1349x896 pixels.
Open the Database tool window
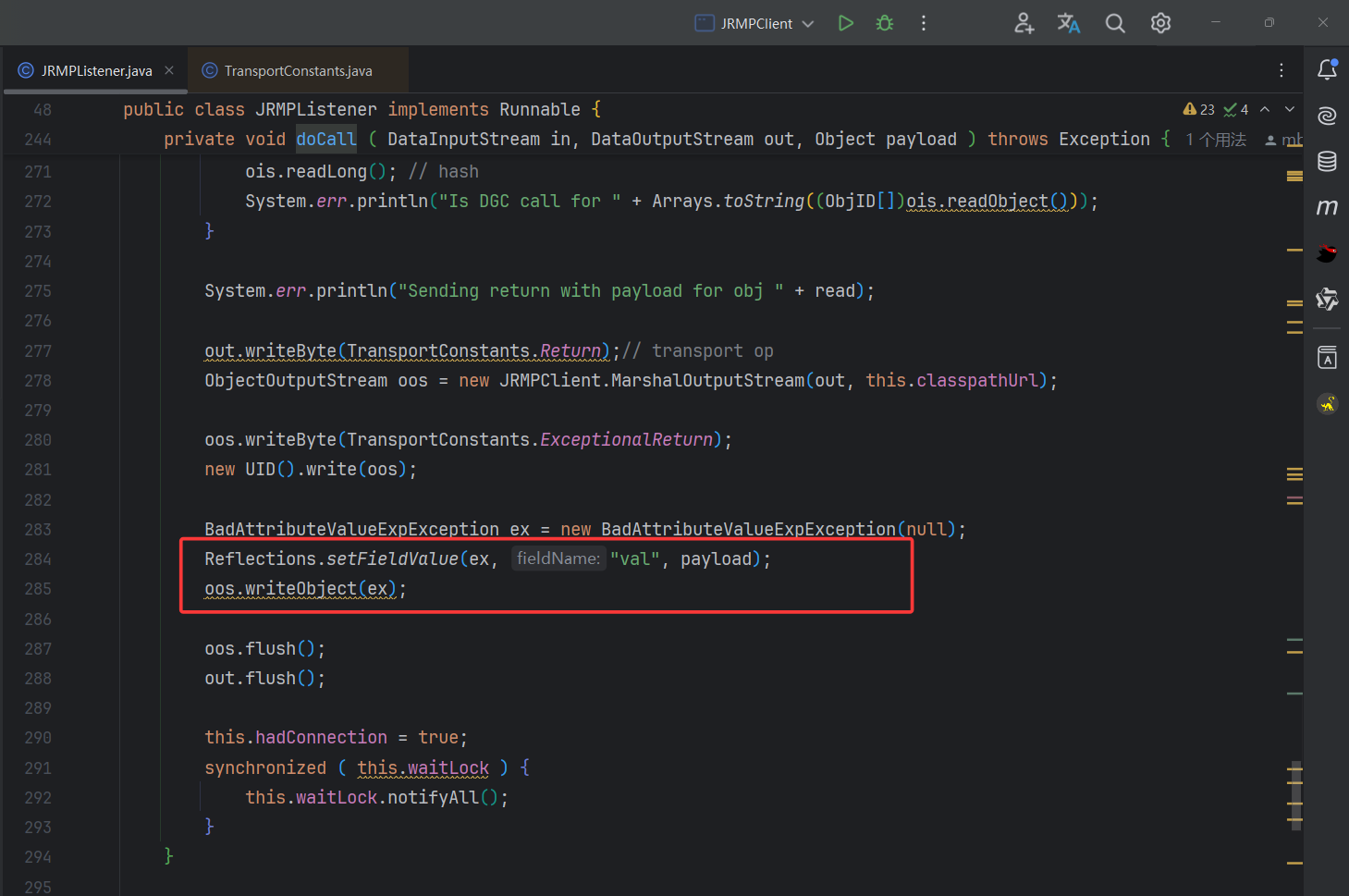(x=1327, y=161)
